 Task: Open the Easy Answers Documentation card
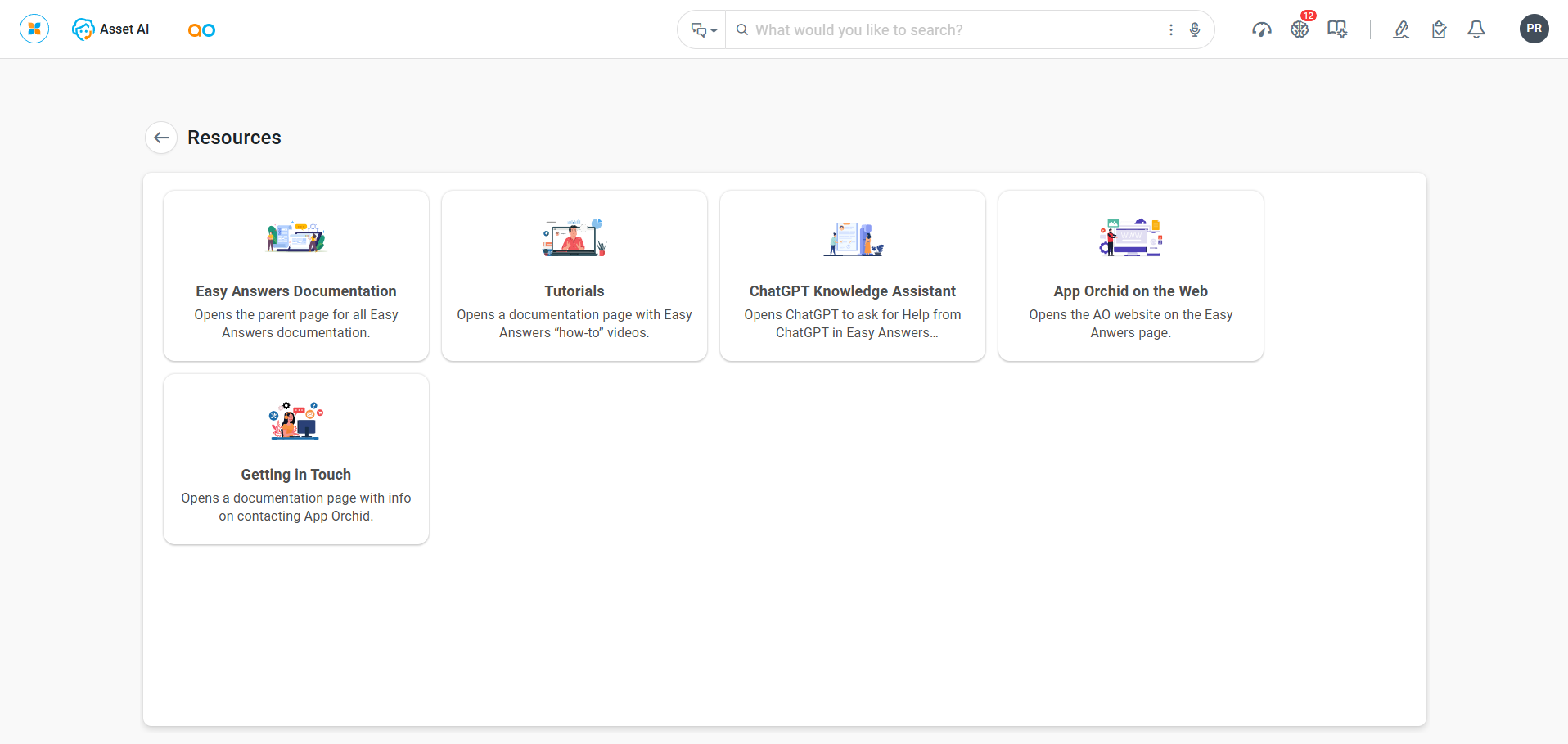pos(296,276)
